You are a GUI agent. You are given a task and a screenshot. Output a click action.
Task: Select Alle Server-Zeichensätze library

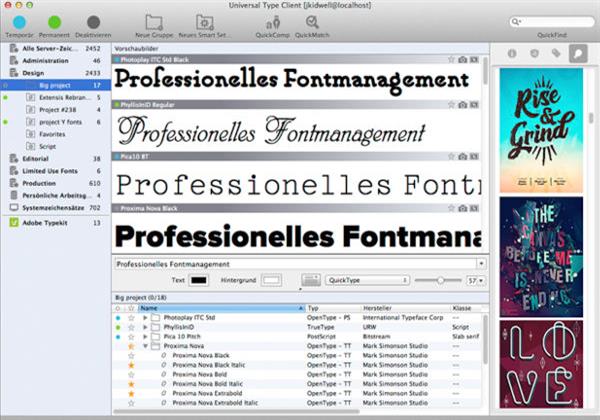pos(55,48)
